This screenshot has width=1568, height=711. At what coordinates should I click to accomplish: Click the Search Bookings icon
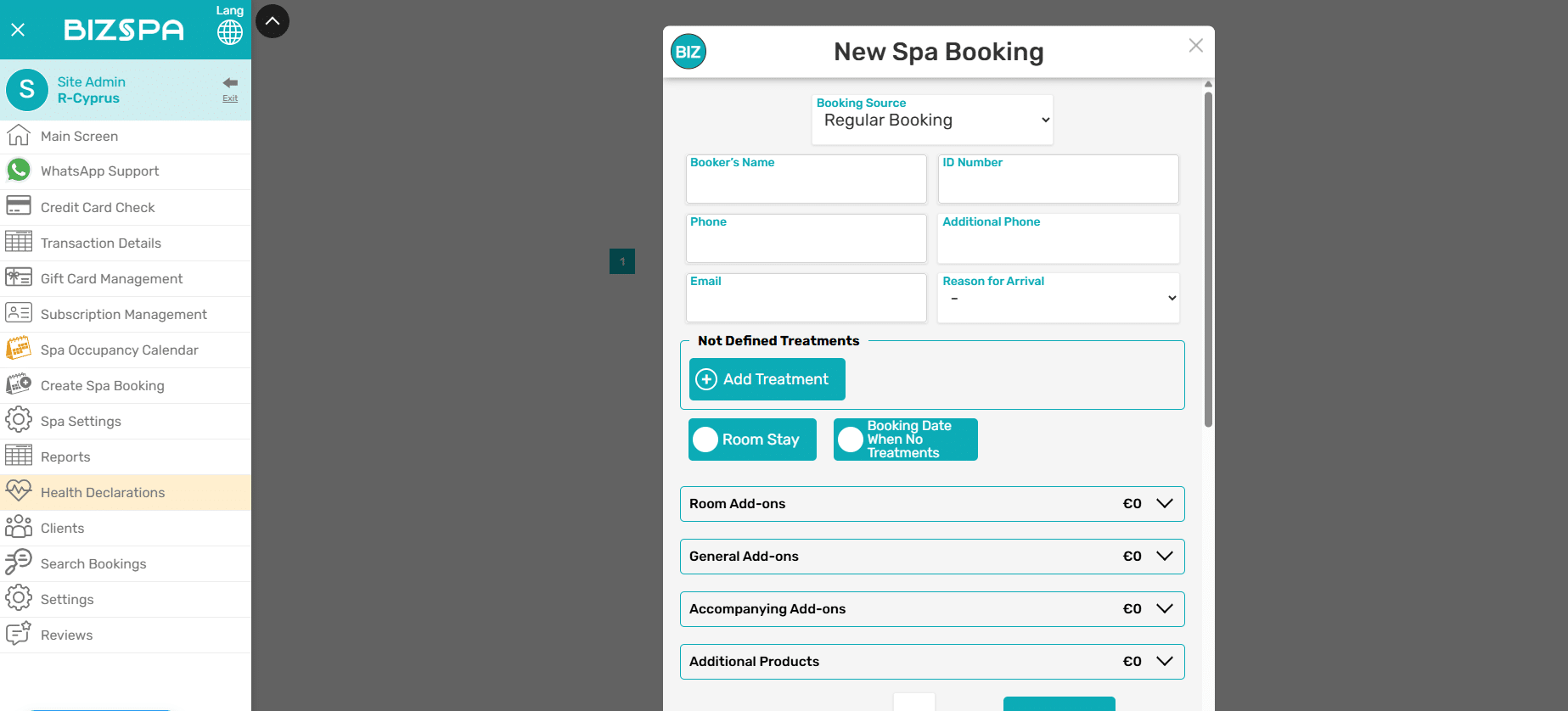(x=19, y=563)
